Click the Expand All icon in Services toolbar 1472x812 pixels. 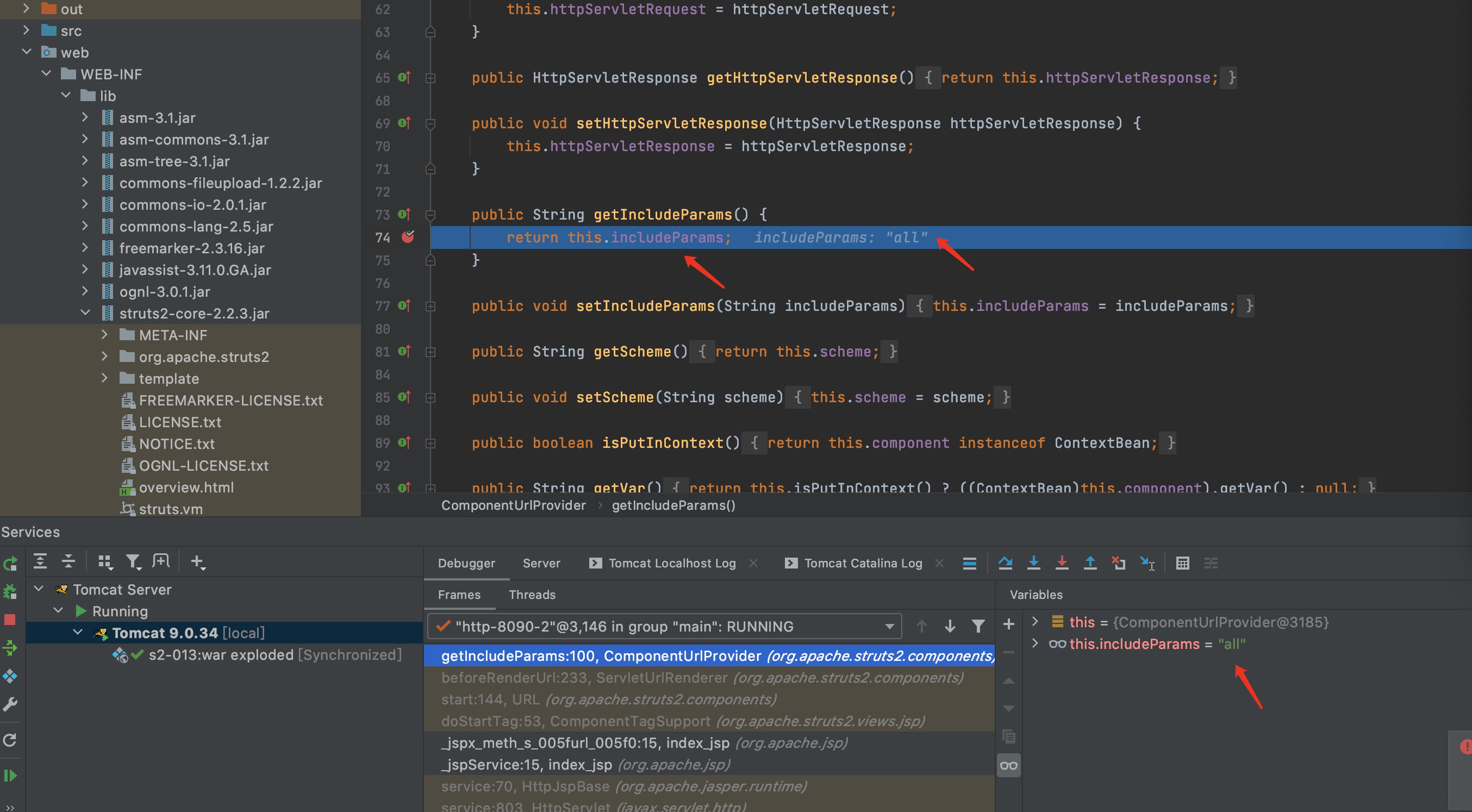click(40, 561)
